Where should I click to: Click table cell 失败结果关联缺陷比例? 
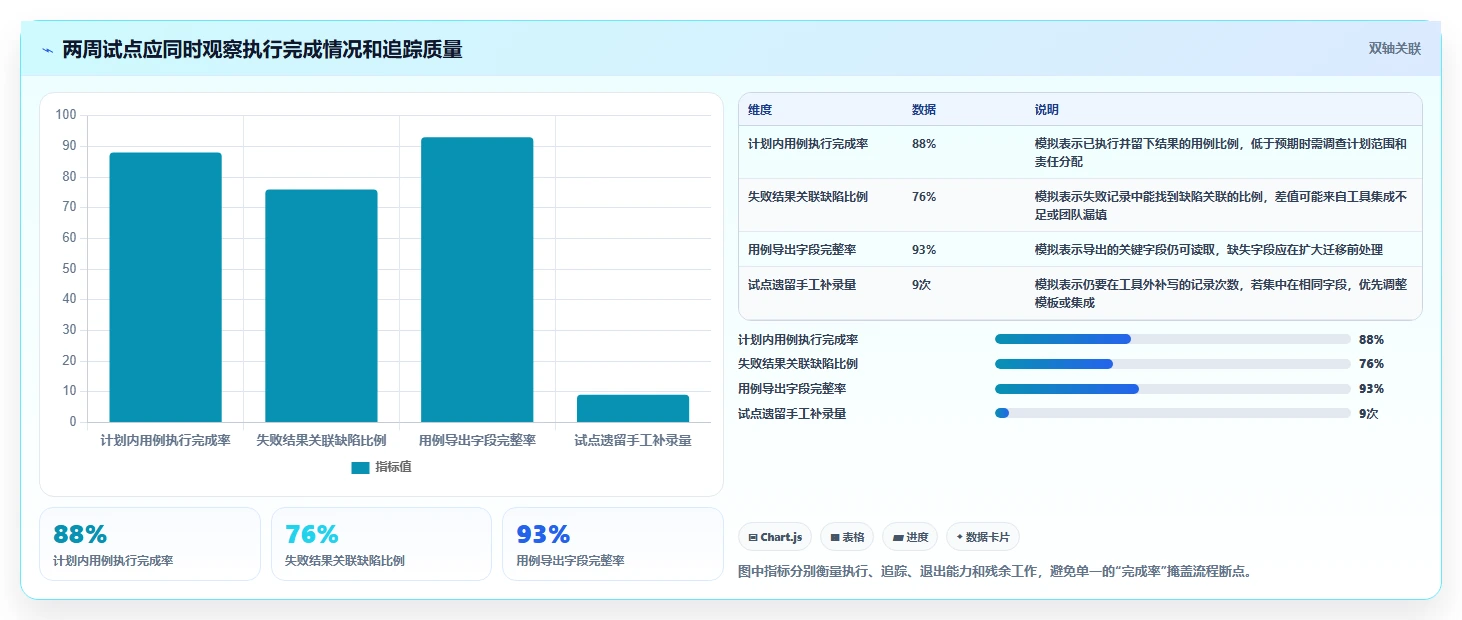click(808, 197)
